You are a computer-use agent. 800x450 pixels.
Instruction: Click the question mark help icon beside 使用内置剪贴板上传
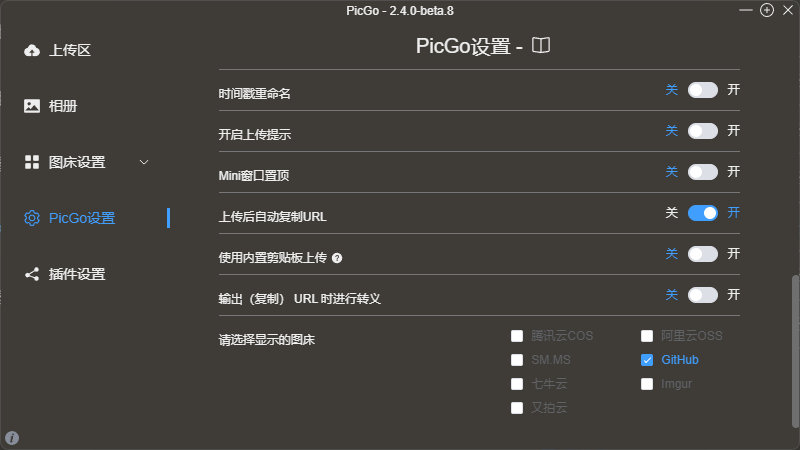tap(337, 258)
